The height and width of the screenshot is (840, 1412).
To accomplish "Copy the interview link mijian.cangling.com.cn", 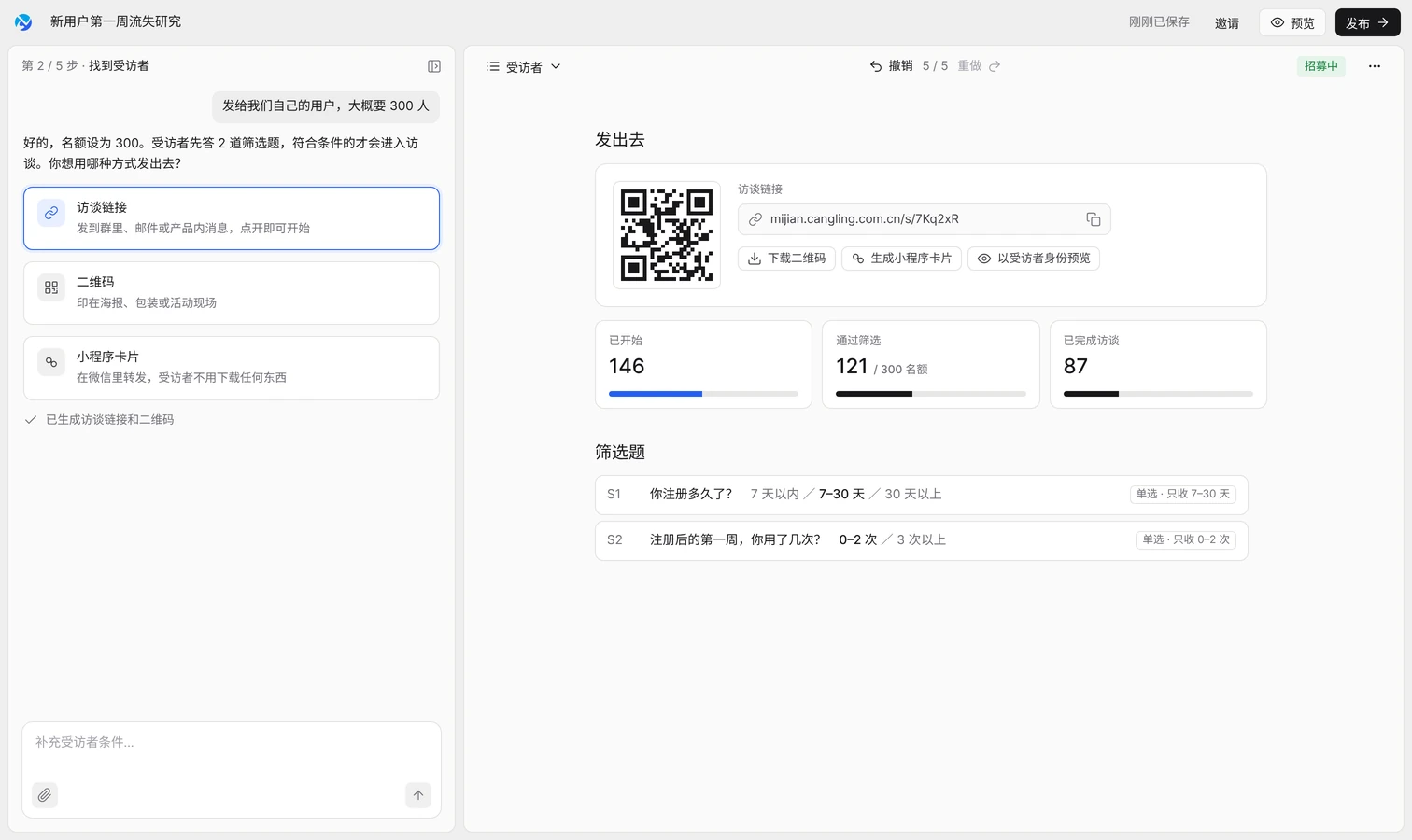I will coord(1093,219).
